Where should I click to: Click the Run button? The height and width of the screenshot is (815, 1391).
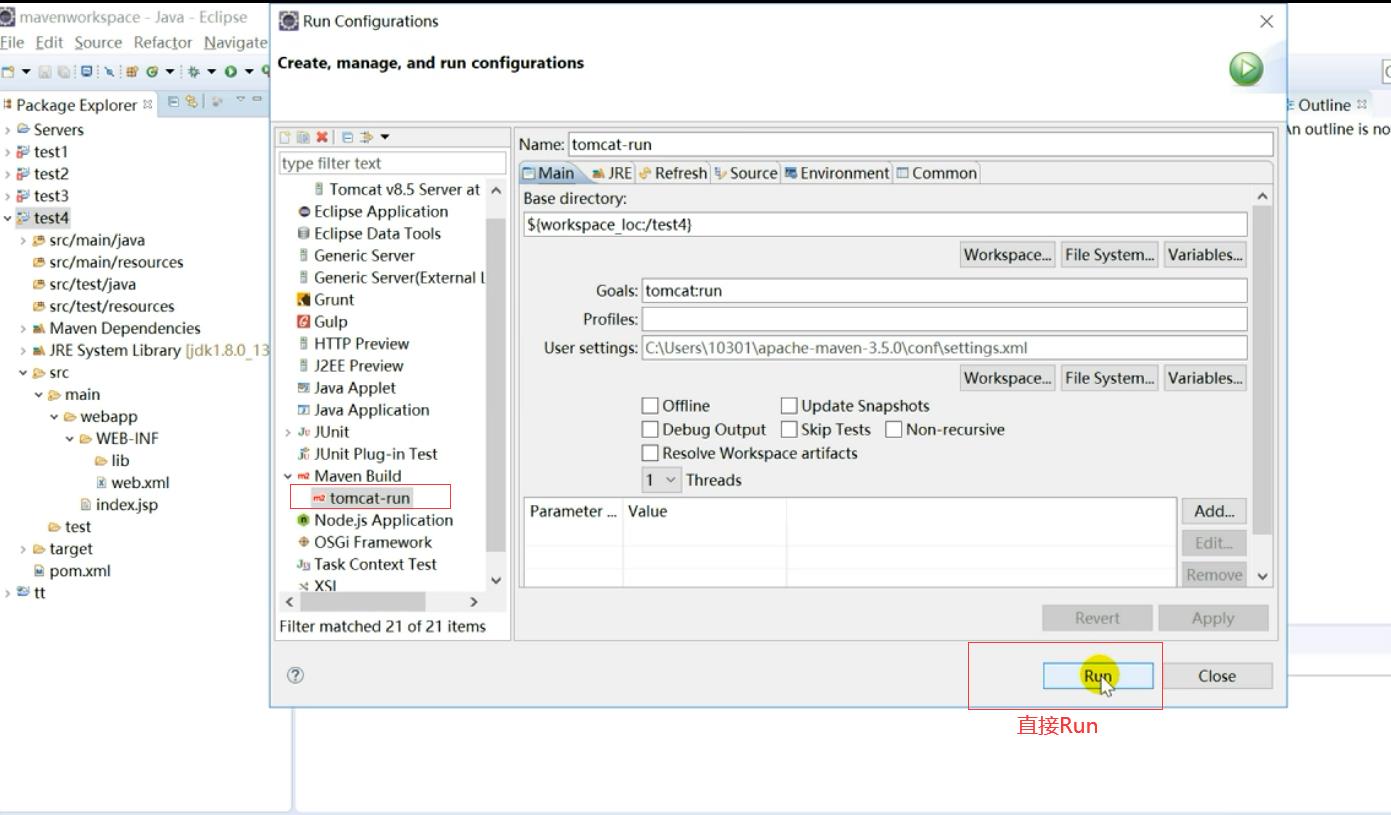[x=1098, y=676]
